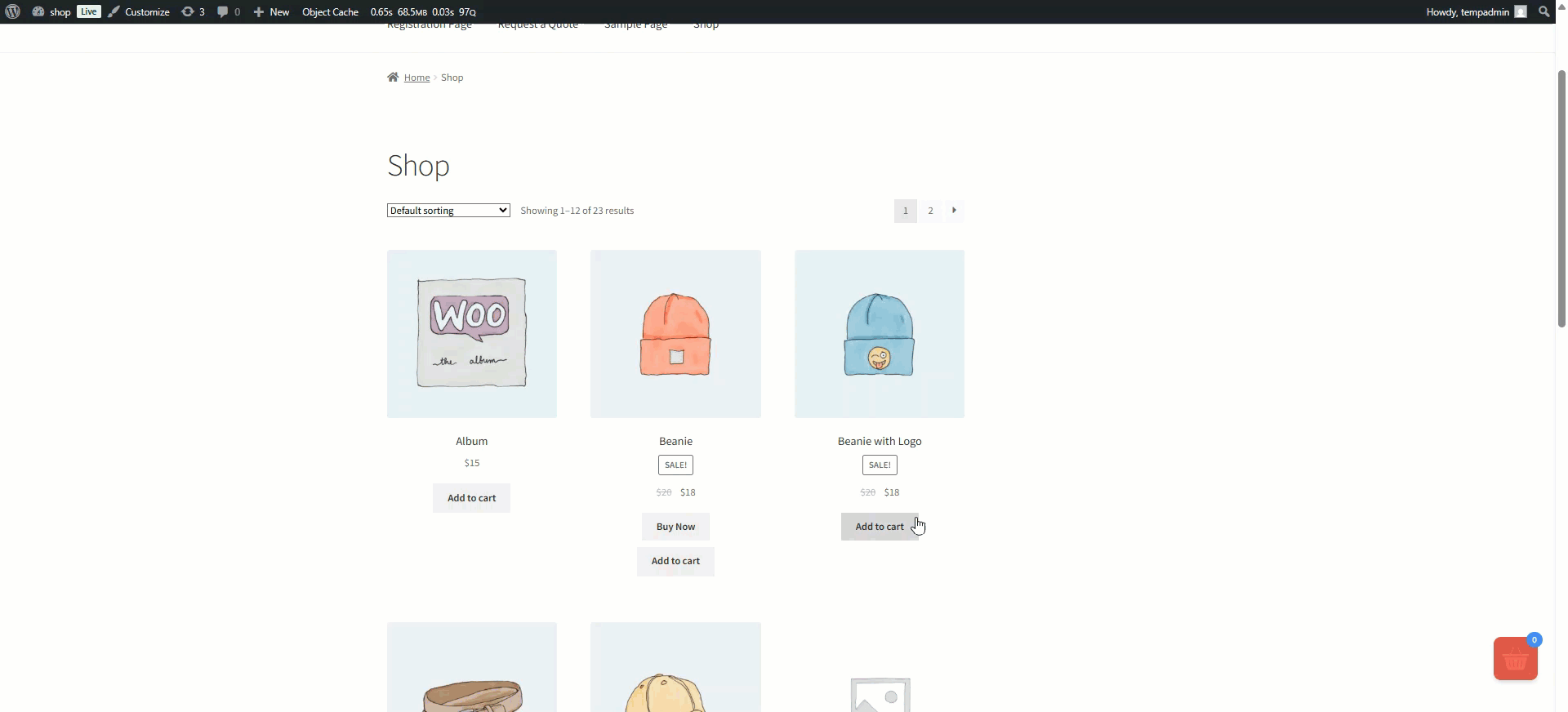Open the Howdy, tempadmin account menu
The image size is (1568, 712).
coord(1475,11)
